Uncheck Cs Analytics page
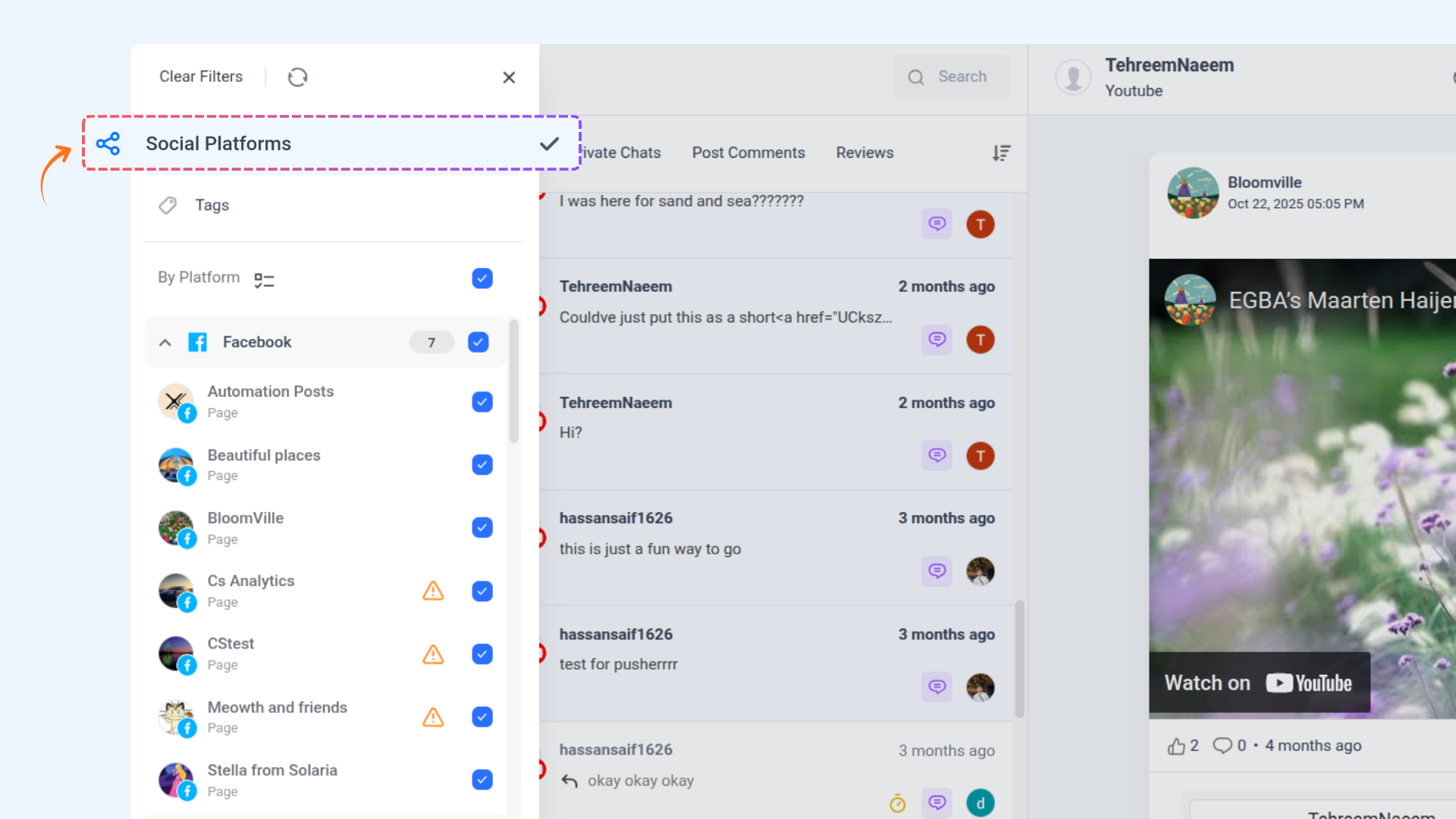 click(x=482, y=591)
